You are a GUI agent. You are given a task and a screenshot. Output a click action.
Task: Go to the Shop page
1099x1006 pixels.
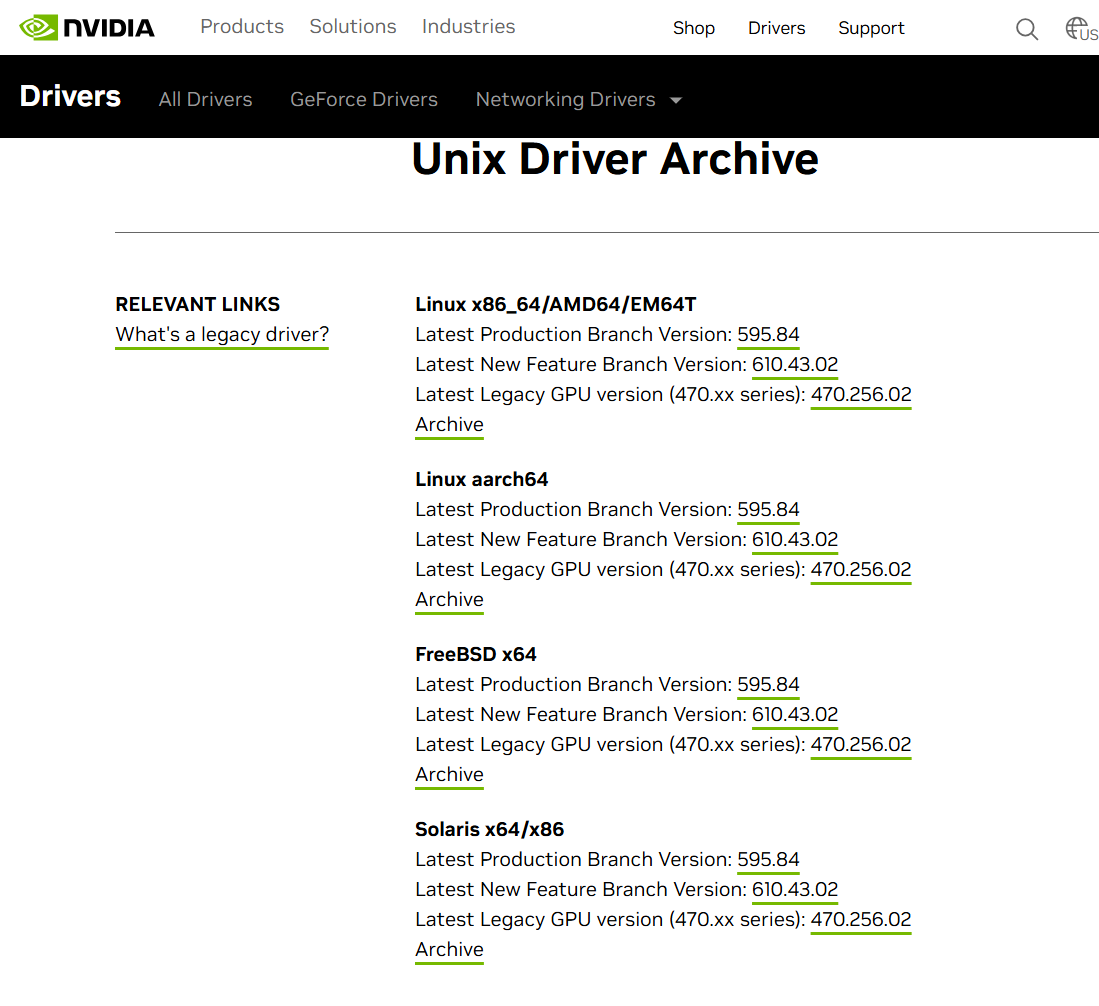(x=694, y=28)
